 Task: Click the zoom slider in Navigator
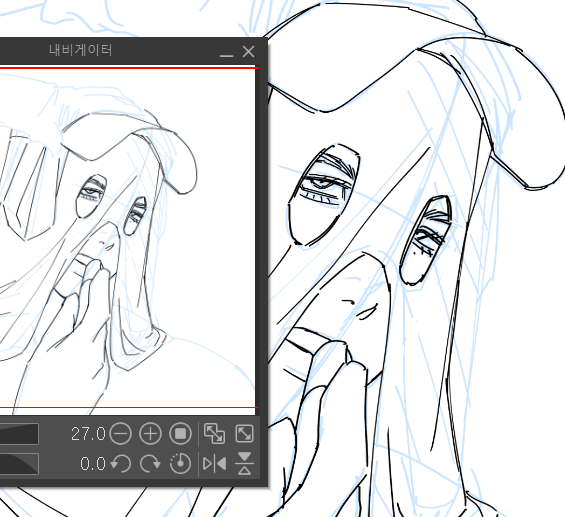(19, 434)
